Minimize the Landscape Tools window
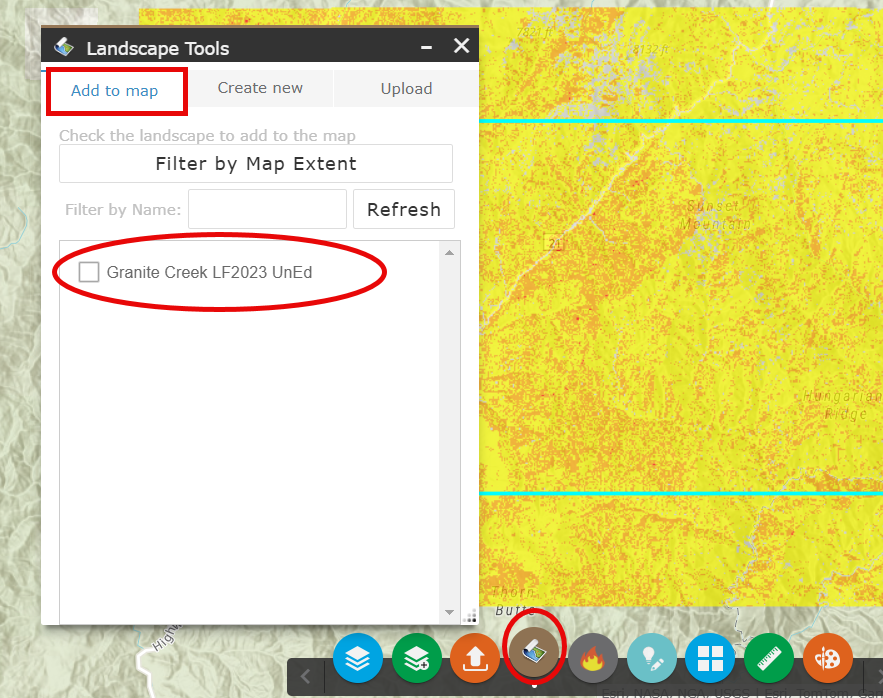The height and width of the screenshot is (698, 883). [426, 45]
